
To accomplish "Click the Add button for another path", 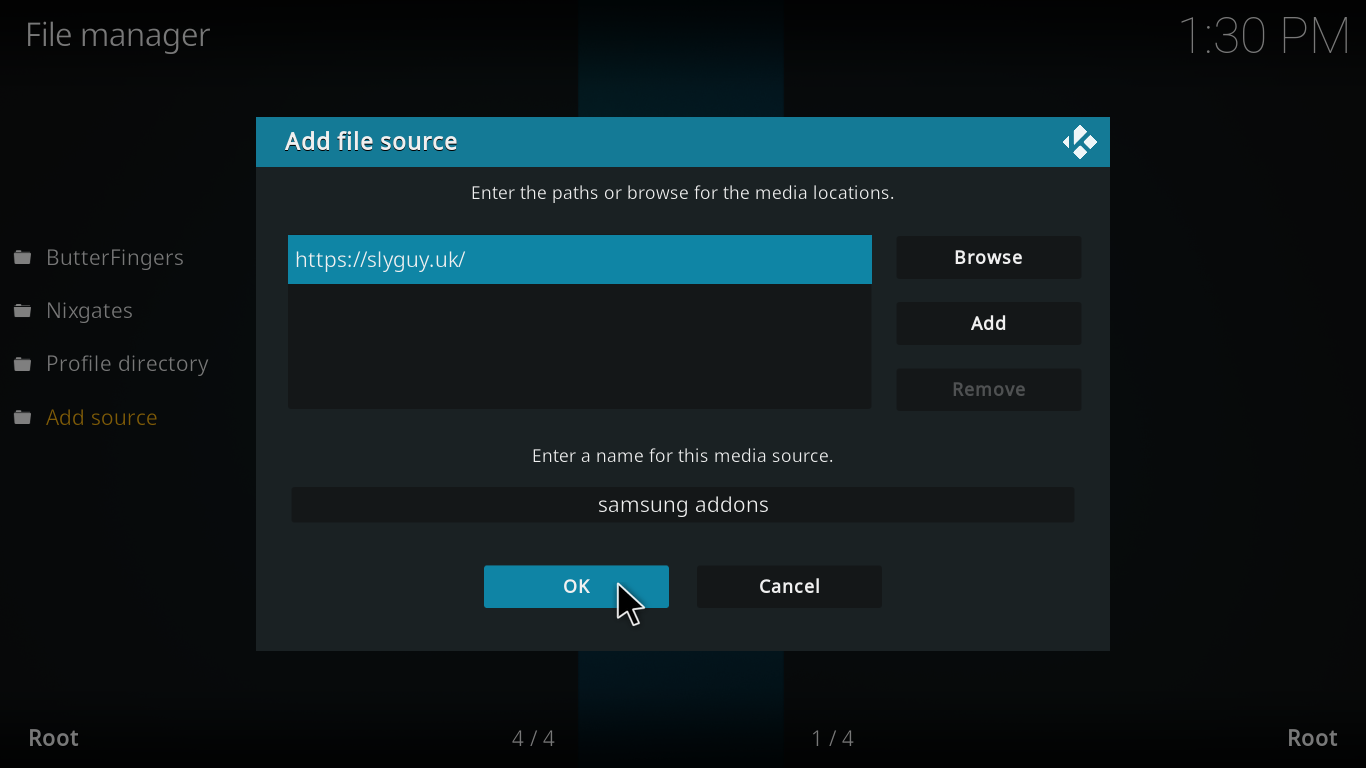I will click(988, 323).
